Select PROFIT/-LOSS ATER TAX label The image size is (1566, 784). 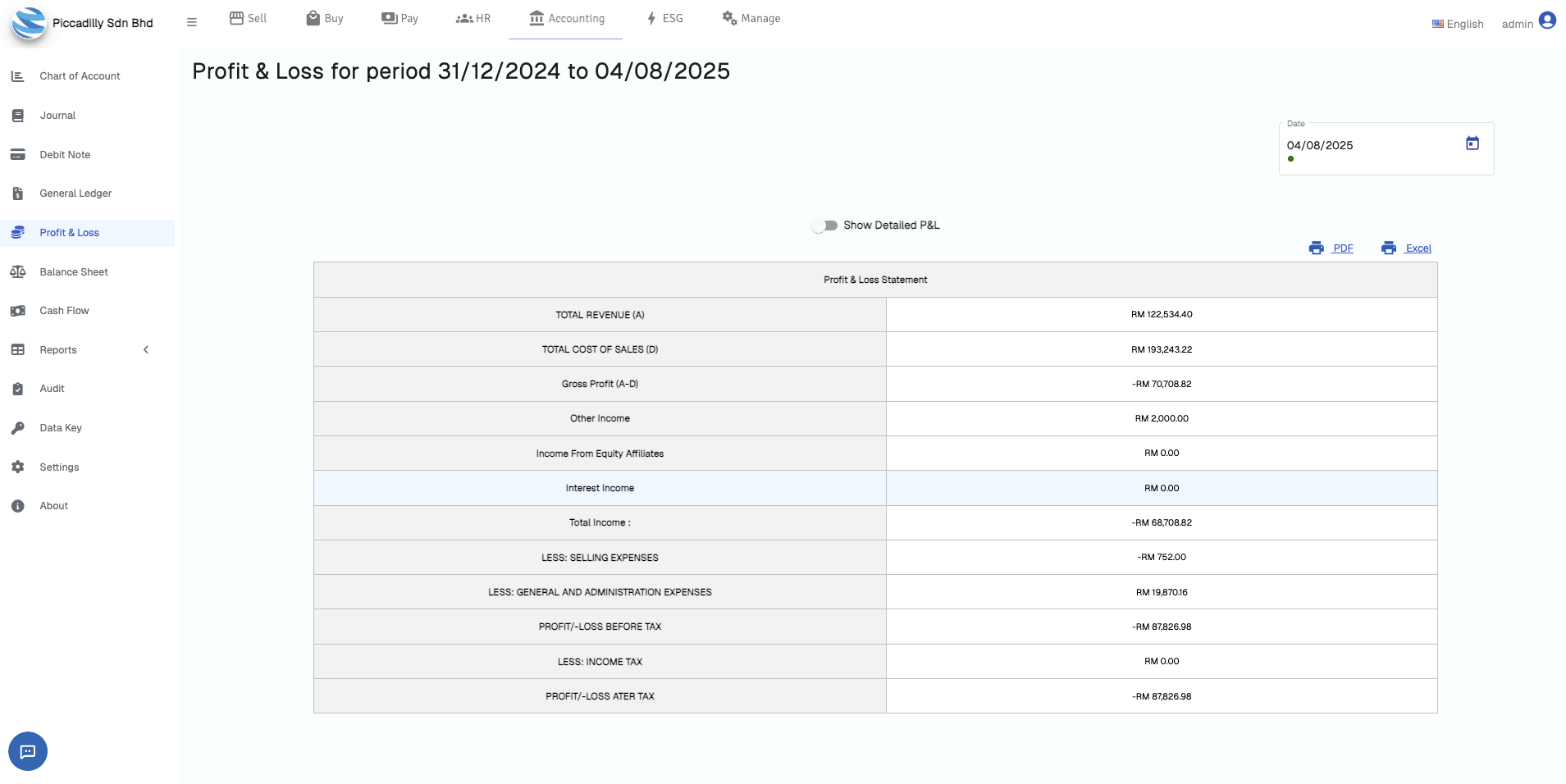(x=600, y=696)
